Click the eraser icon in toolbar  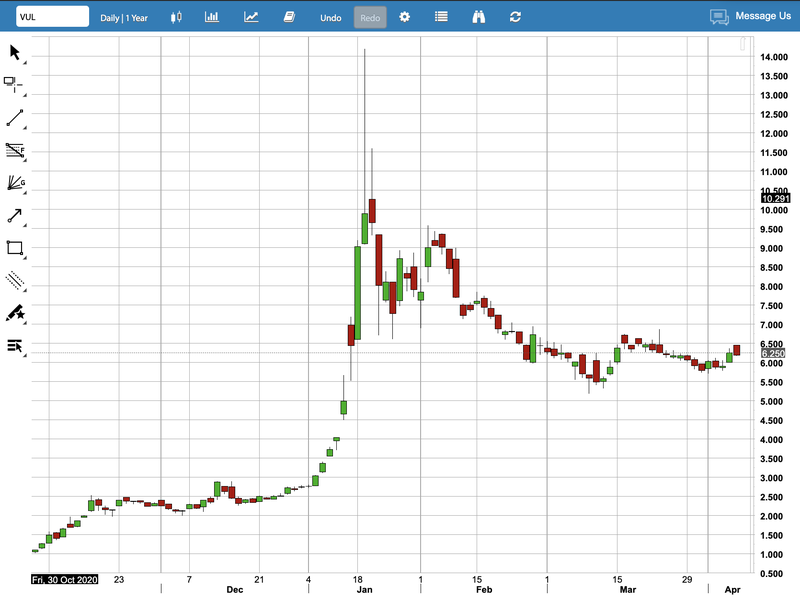(x=289, y=17)
